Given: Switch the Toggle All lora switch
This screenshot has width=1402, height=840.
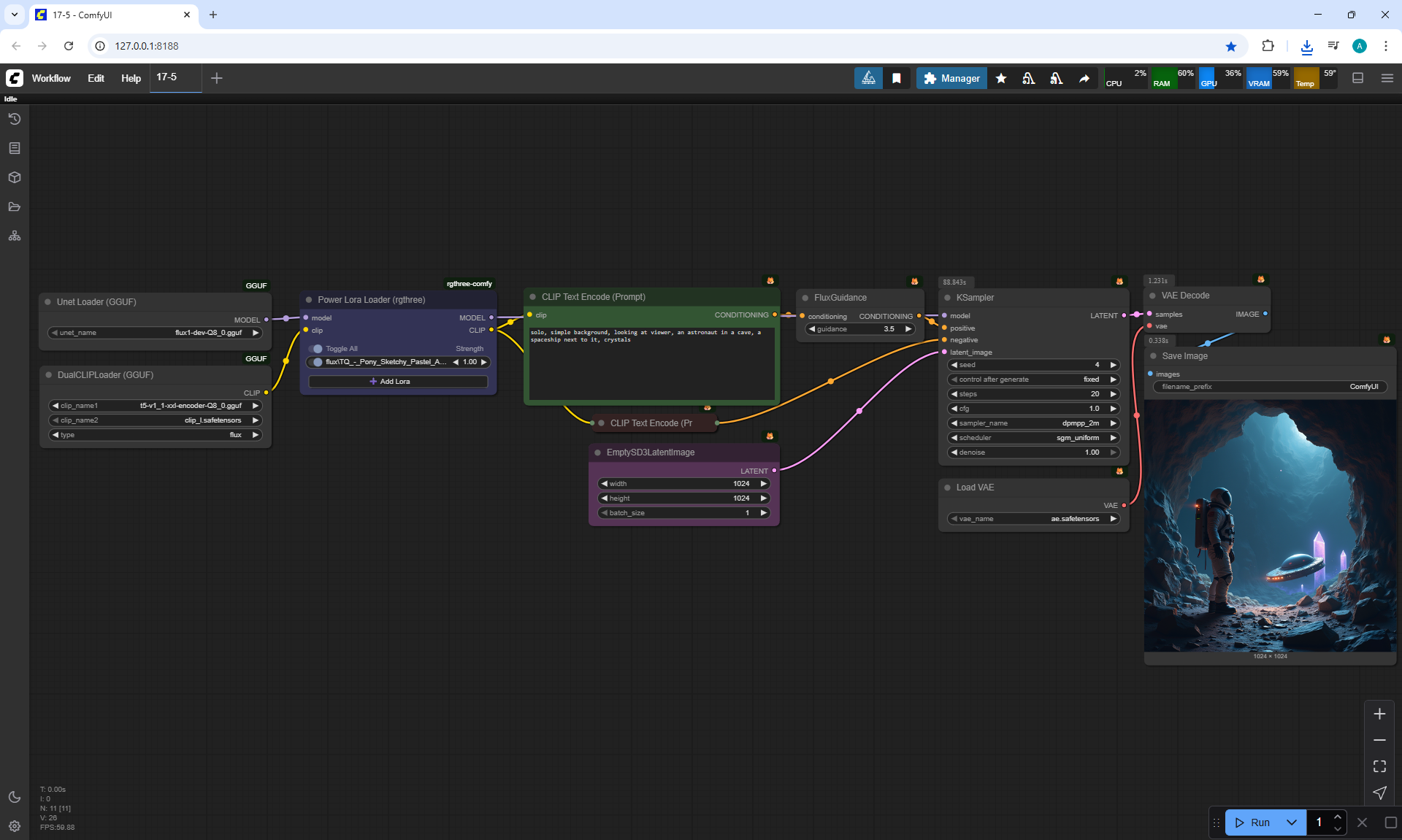Looking at the screenshot, I should click(x=316, y=349).
